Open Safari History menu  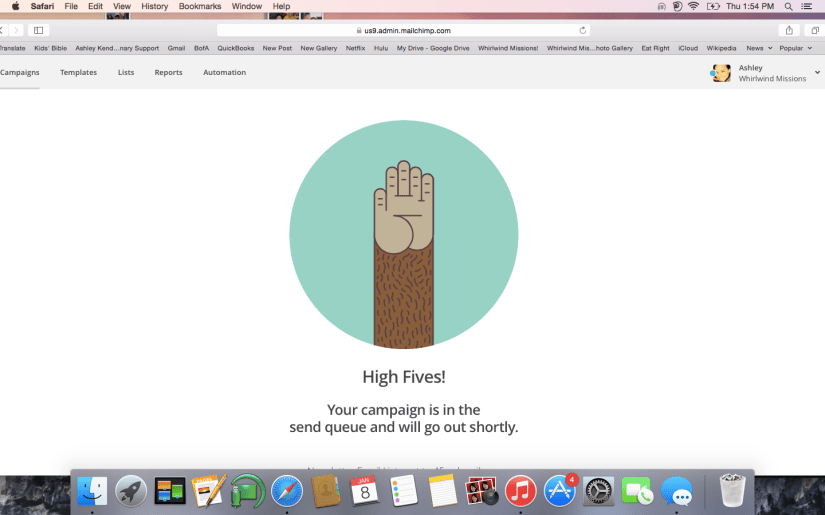pos(155,6)
